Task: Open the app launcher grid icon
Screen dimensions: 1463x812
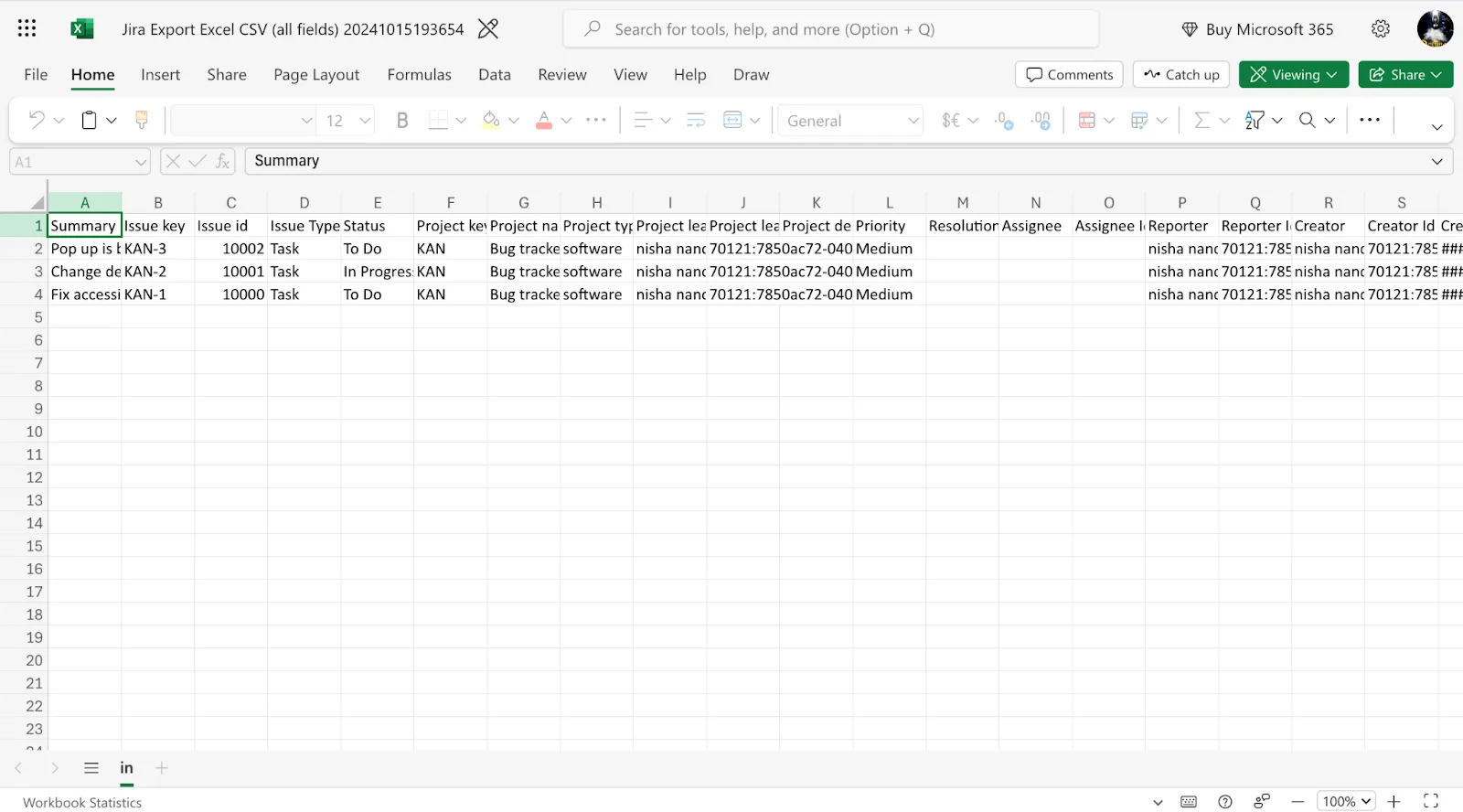Action: click(27, 28)
